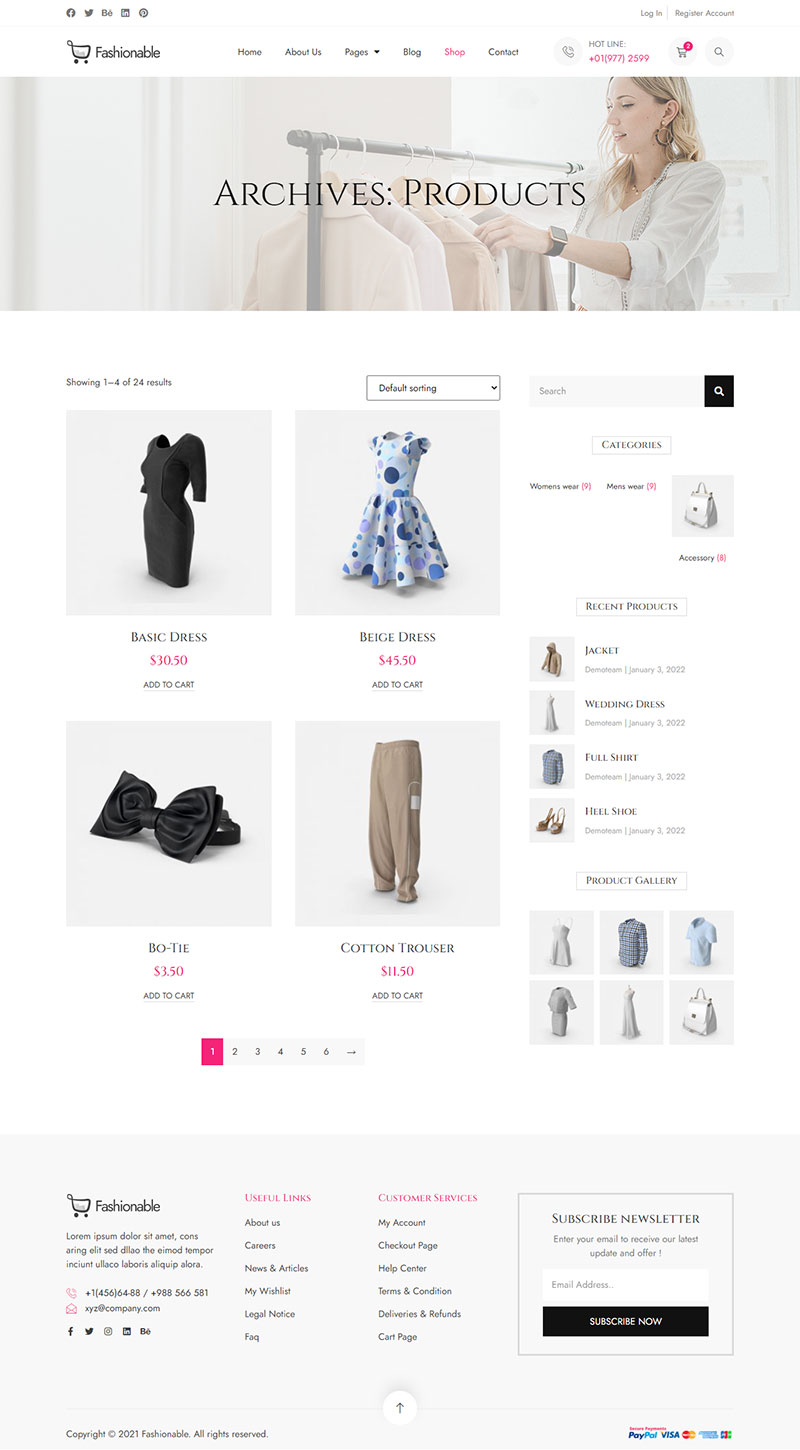Image resolution: width=800 pixels, height=1450 pixels.
Task: Open the footer Instagram icon
Action: [108, 1331]
